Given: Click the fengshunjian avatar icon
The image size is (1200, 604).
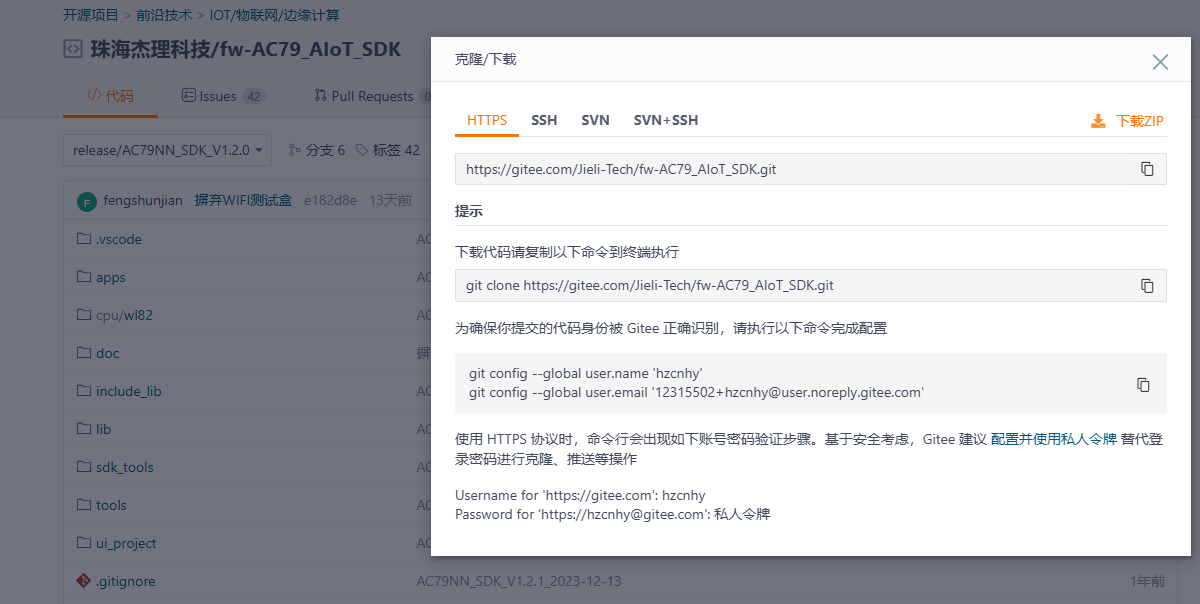Looking at the screenshot, I should click(87, 201).
